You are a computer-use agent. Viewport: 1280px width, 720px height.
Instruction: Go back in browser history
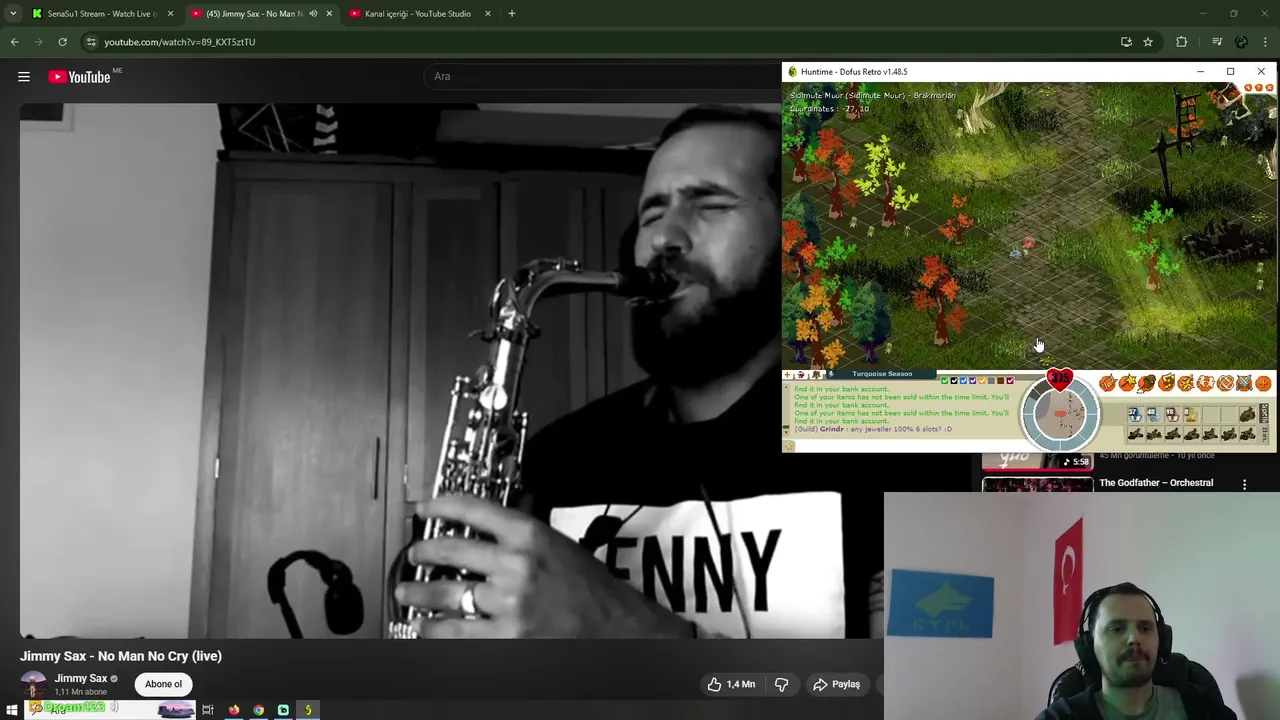[14, 42]
